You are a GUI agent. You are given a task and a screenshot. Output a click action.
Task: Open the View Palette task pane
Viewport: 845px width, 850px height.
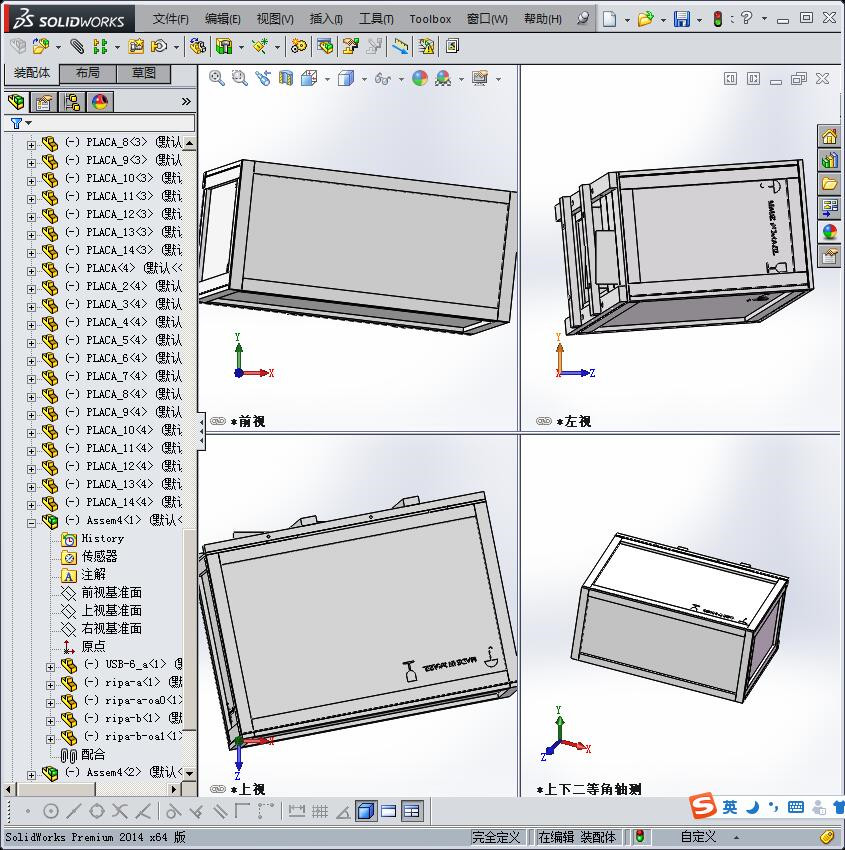click(829, 207)
